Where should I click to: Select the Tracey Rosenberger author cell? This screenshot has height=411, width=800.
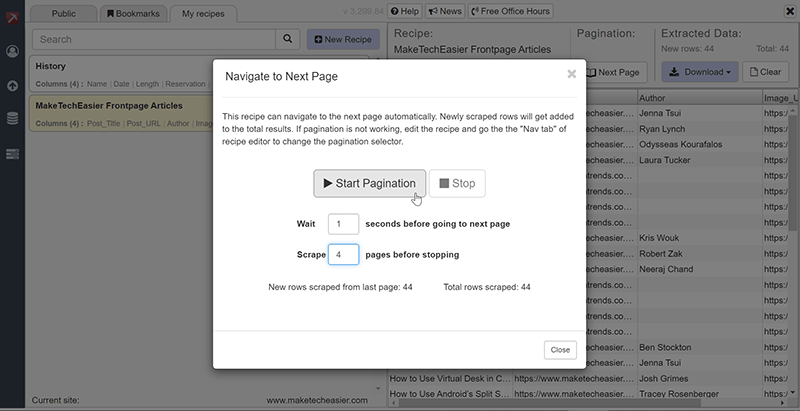pyautogui.click(x=699, y=394)
